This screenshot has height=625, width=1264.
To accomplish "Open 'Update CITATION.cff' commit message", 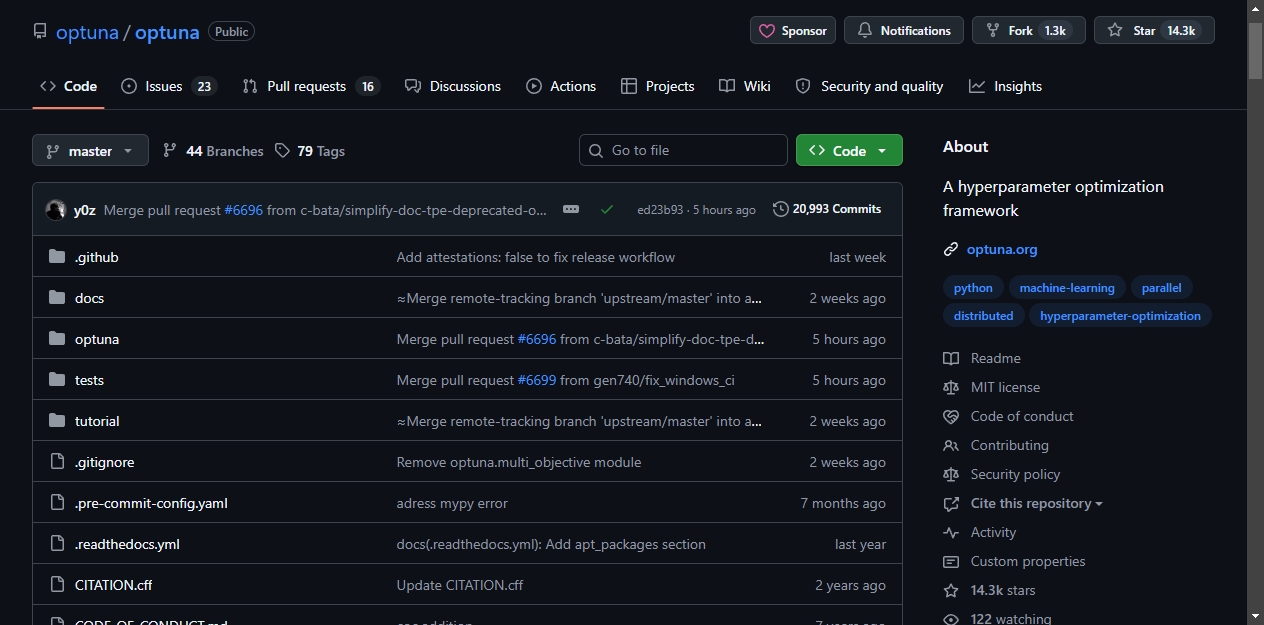I will (x=460, y=585).
